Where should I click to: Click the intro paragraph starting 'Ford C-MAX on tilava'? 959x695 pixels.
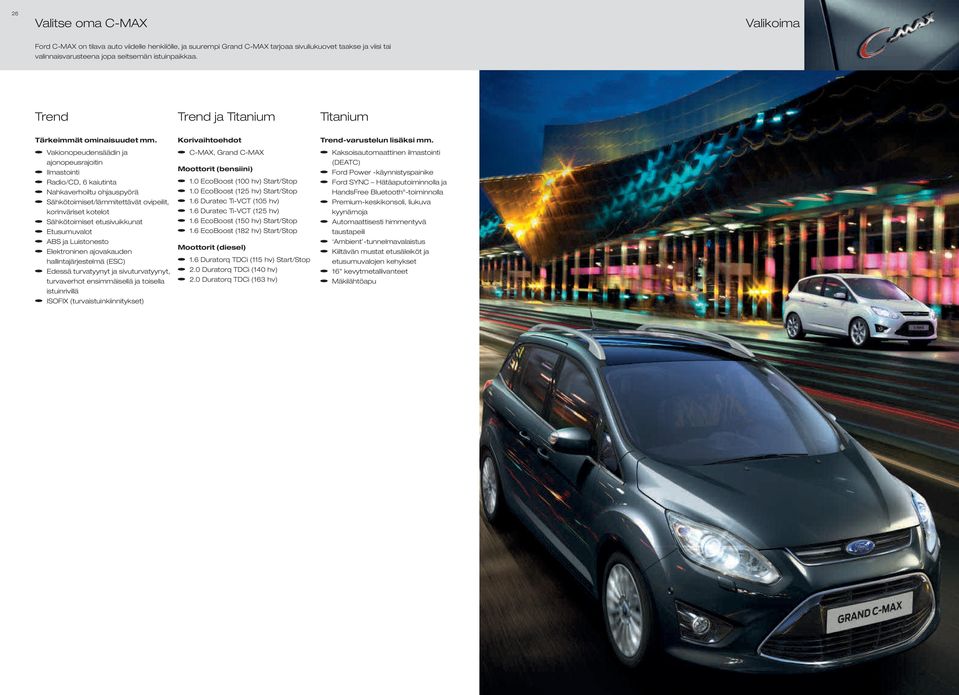tap(213, 51)
